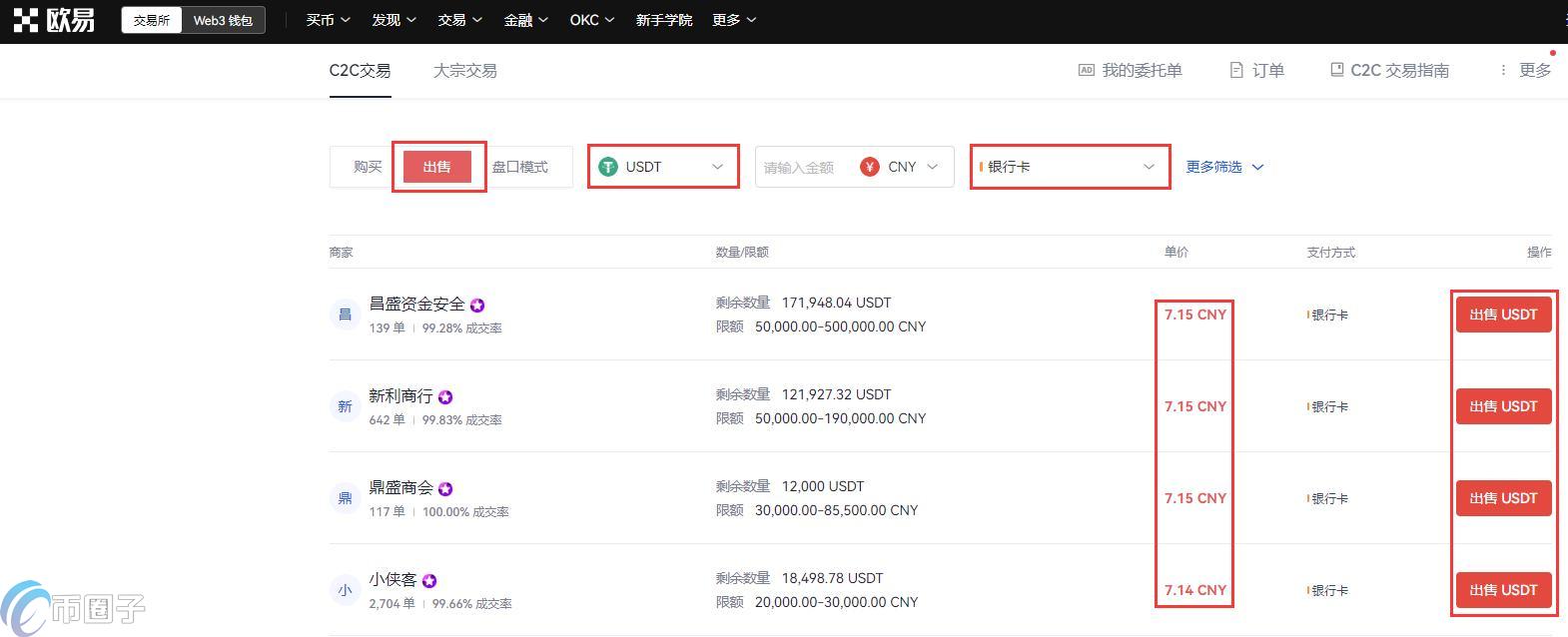Open the three-dot 更多 menu icon
The height and width of the screenshot is (637, 1568).
(x=1503, y=70)
